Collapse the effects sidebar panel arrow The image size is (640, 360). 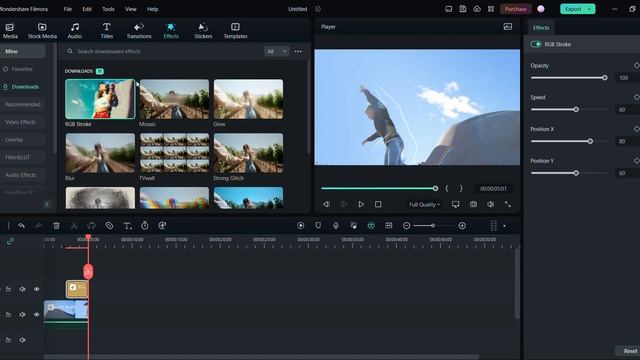coord(47,204)
